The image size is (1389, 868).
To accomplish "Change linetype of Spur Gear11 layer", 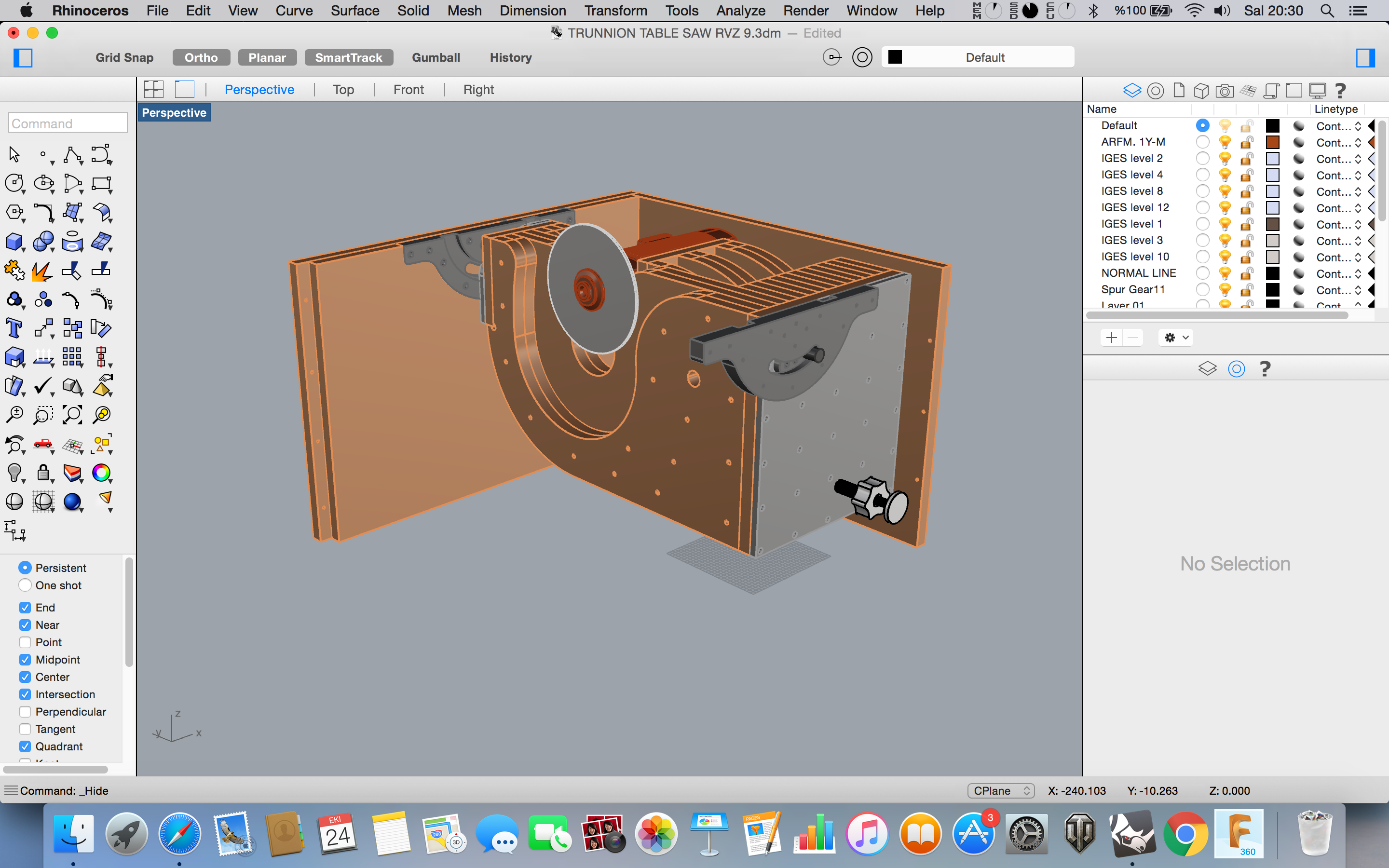I will click(x=1338, y=290).
